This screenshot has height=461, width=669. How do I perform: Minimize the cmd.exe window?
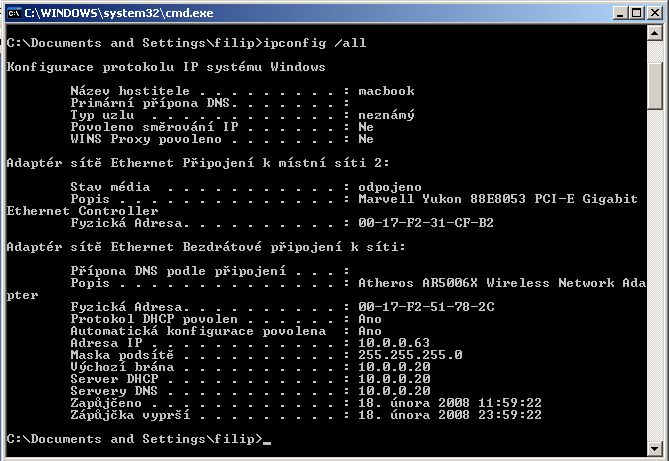click(x=620, y=13)
